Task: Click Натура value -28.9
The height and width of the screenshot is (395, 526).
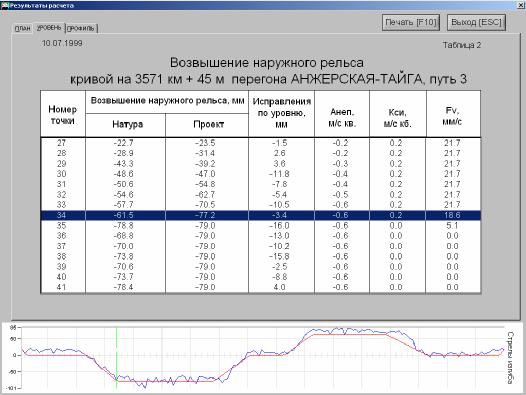Action: [123, 153]
